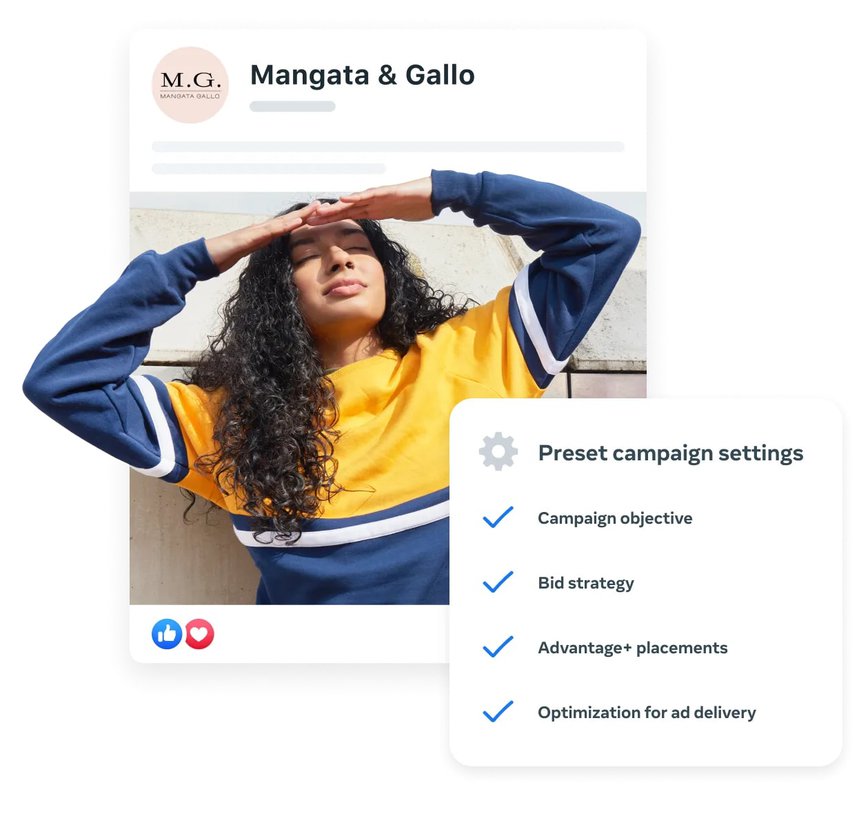Select the Advantage+ placements label
This screenshot has height=838, width=859.
coord(632,647)
